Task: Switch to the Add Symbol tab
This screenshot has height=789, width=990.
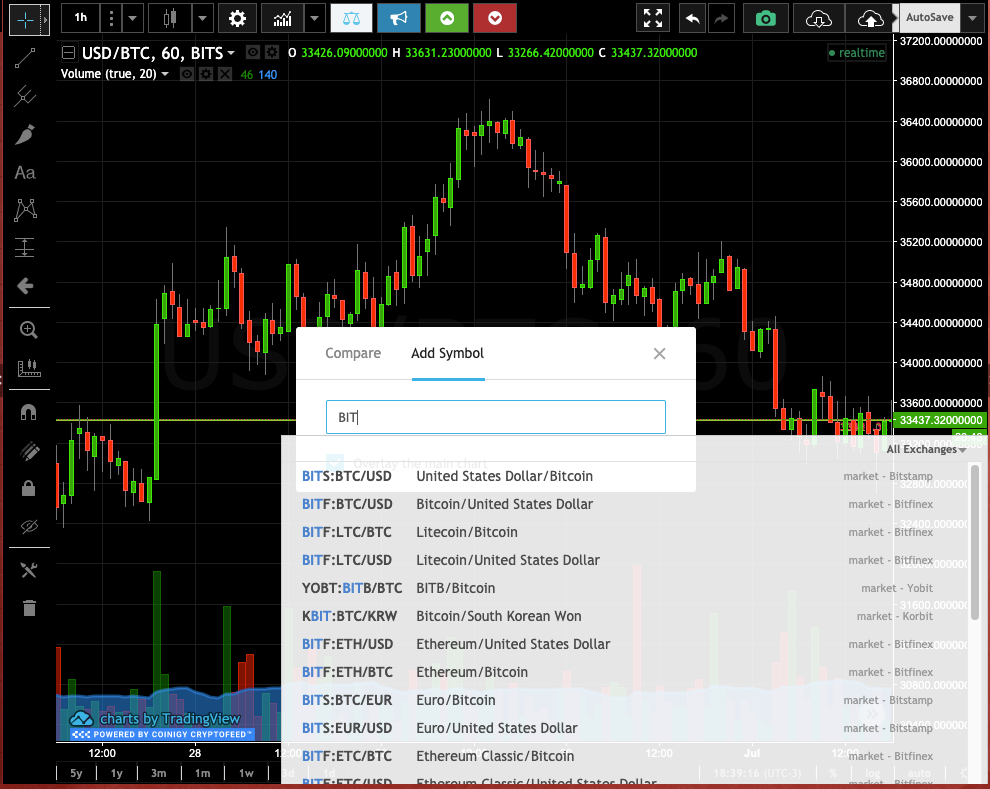Action: pyautogui.click(x=448, y=353)
